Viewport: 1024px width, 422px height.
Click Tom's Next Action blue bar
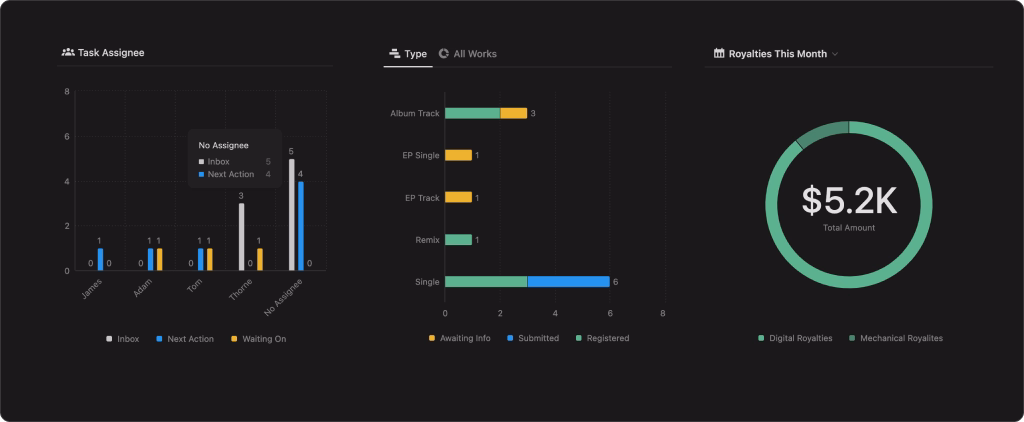pos(200,259)
